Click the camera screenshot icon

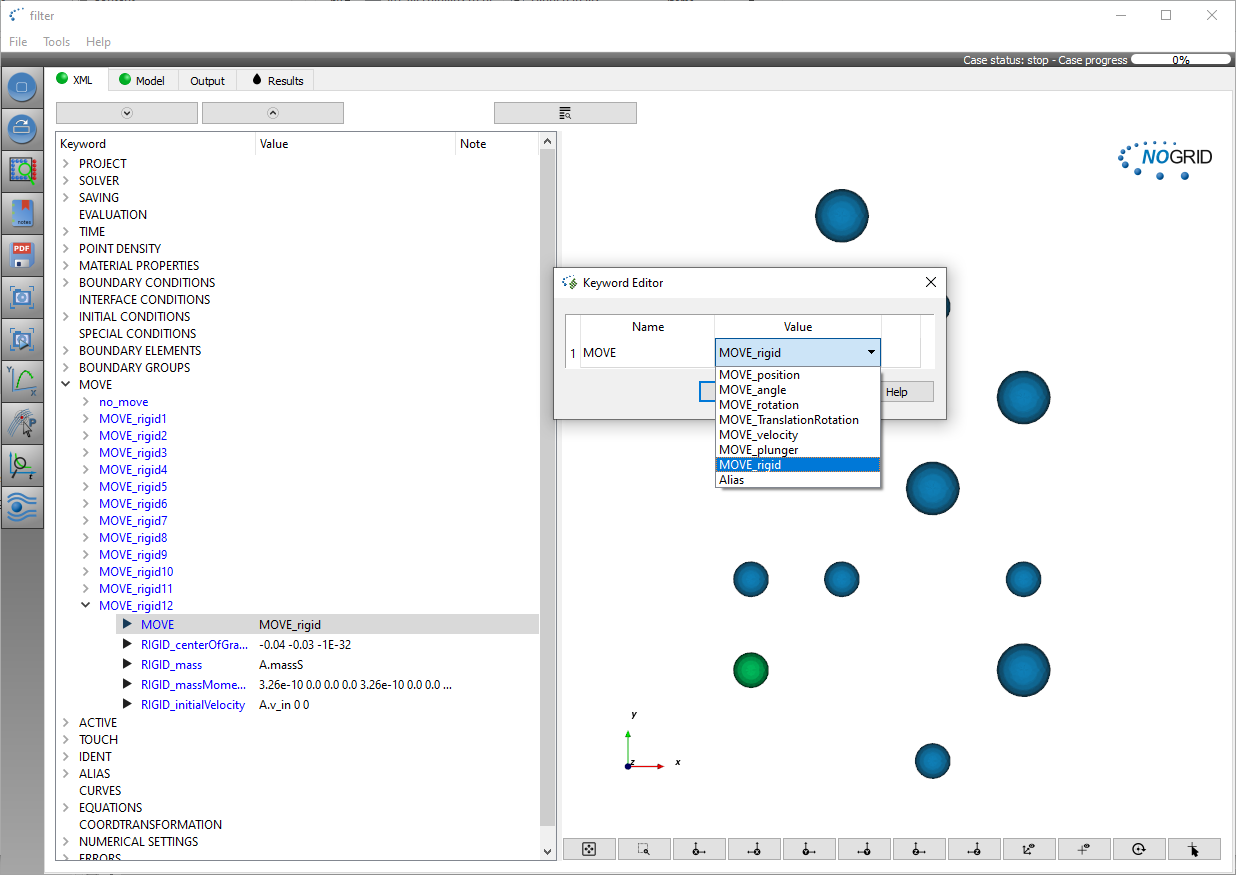pyautogui.click(x=22, y=297)
